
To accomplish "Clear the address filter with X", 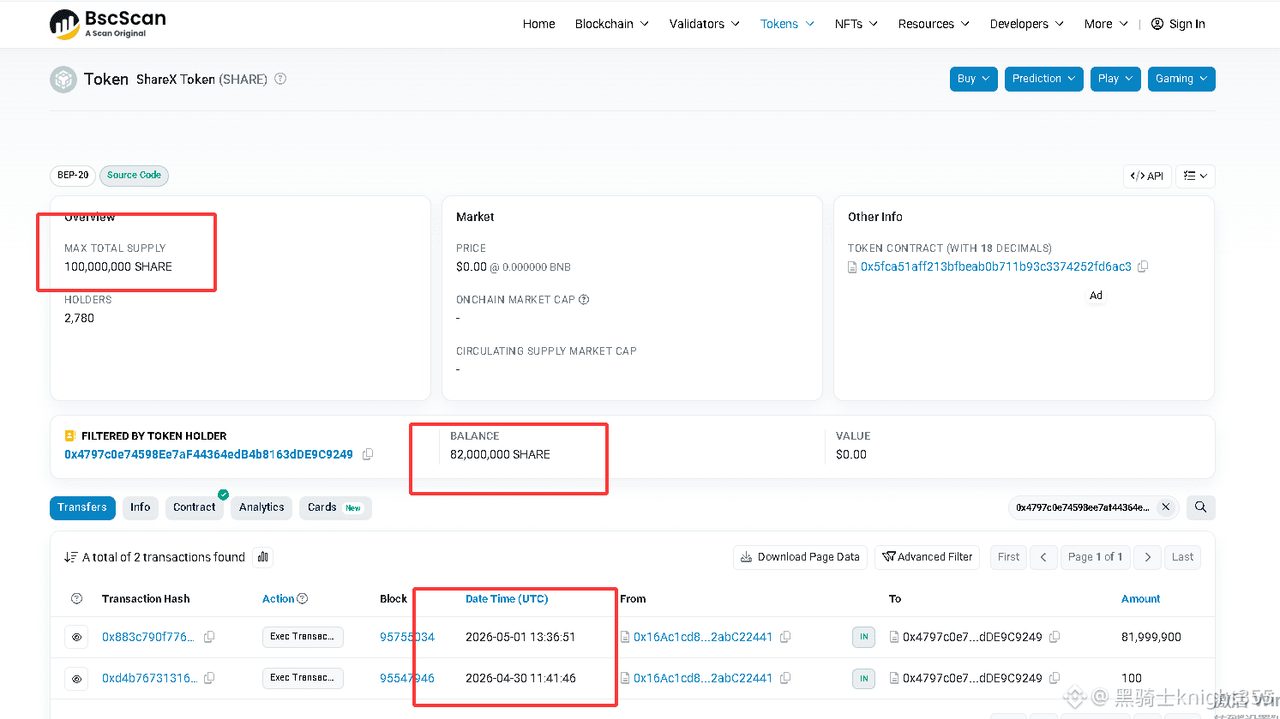I will tap(1165, 507).
